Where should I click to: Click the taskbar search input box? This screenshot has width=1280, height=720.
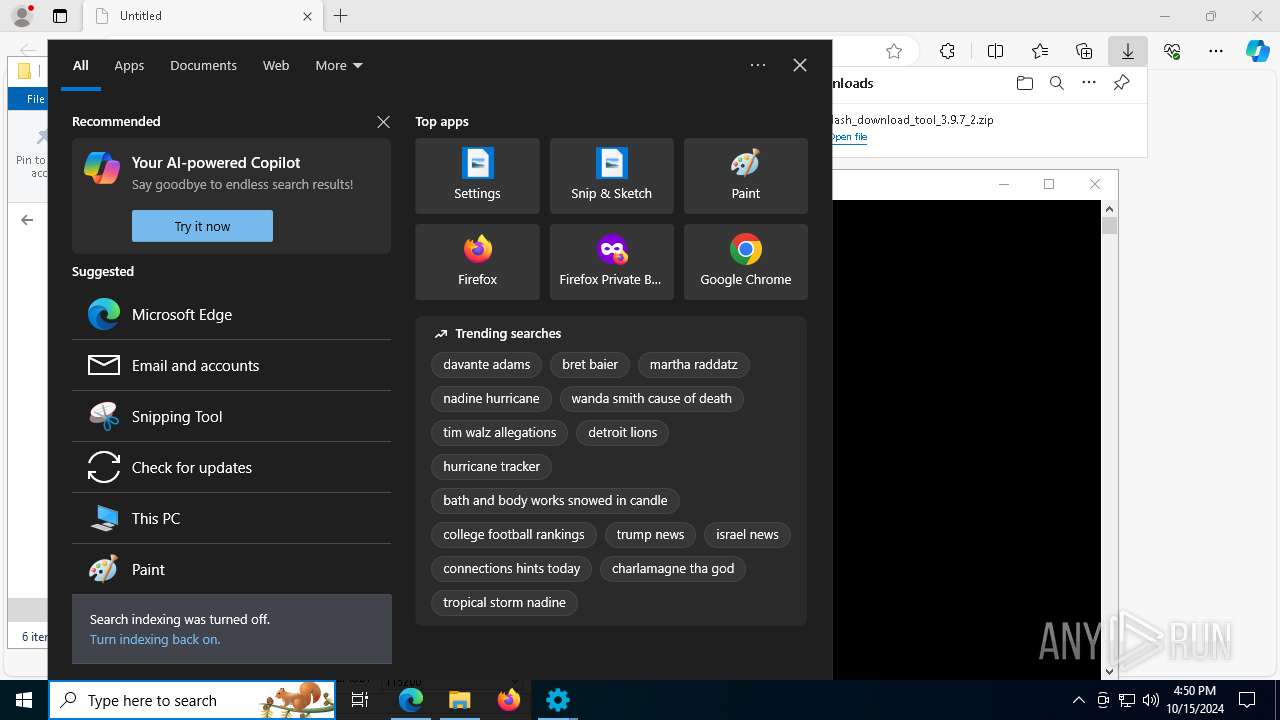click(192, 700)
